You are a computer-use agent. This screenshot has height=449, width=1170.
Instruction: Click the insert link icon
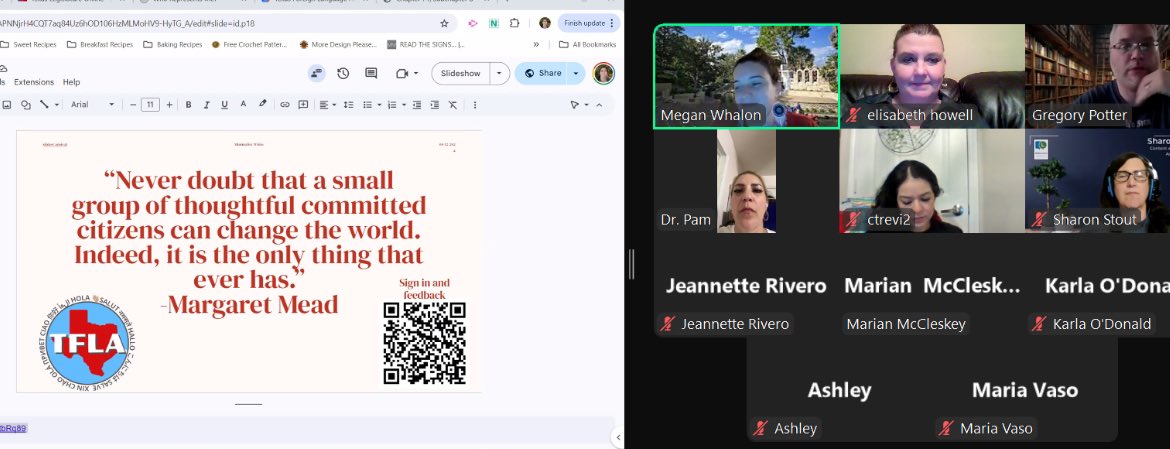pyautogui.click(x=285, y=105)
